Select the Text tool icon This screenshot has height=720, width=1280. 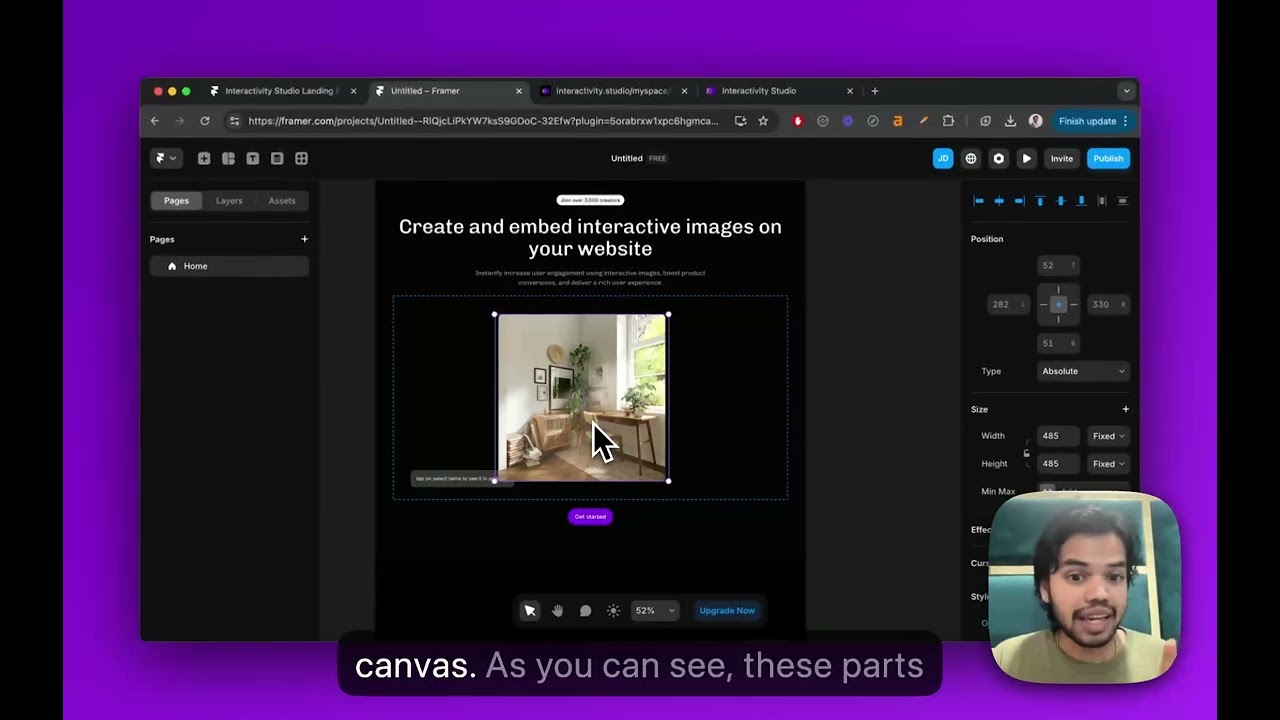coord(253,158)
